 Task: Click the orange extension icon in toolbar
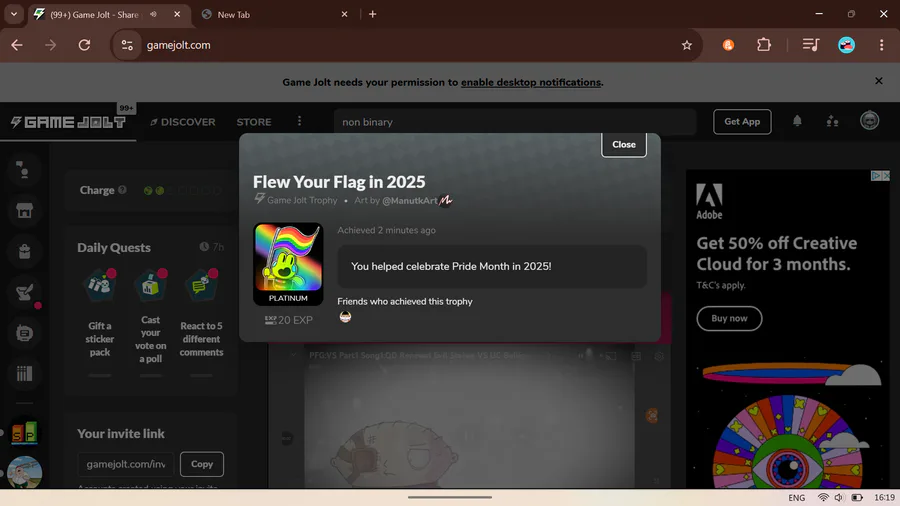pos(728,45)
